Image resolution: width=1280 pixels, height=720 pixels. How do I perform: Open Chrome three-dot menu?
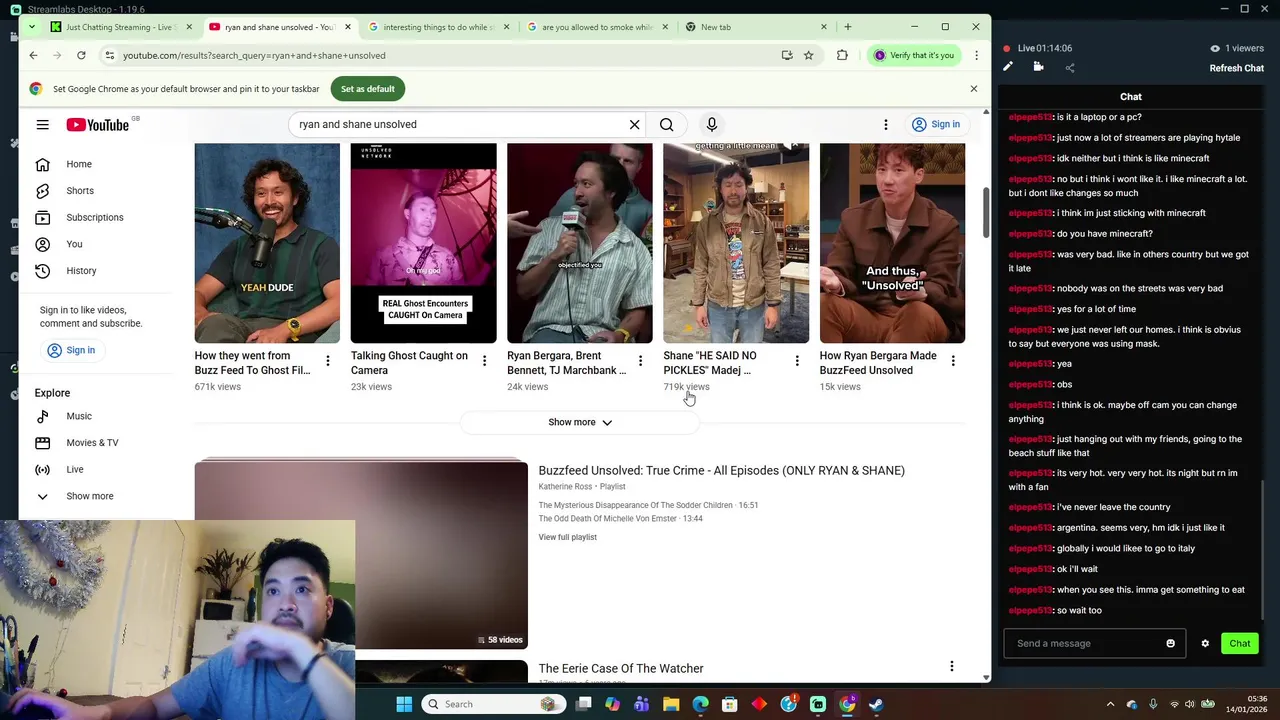click(x=976, y=55)
